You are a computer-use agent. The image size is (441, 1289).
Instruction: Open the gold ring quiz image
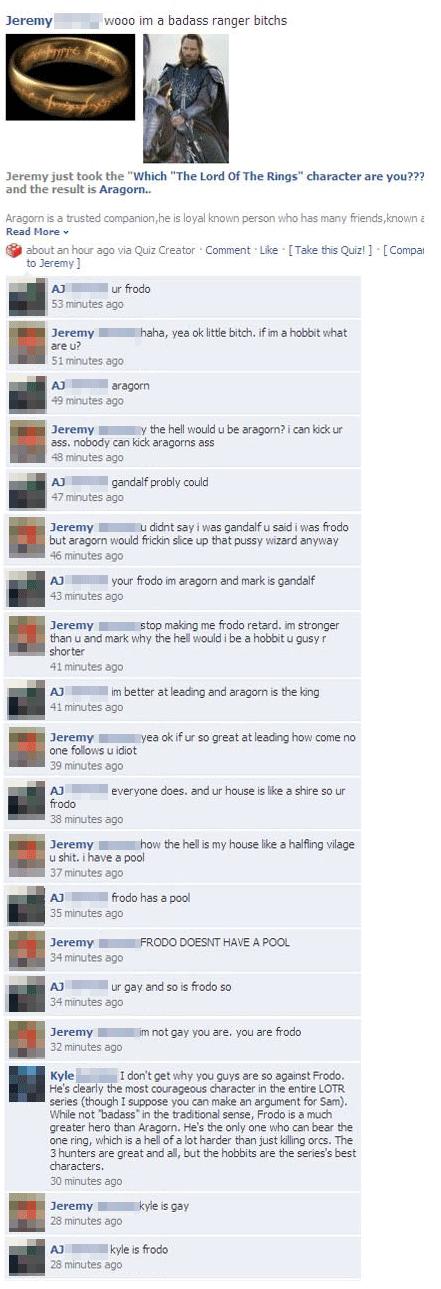(x=70, y=77)
